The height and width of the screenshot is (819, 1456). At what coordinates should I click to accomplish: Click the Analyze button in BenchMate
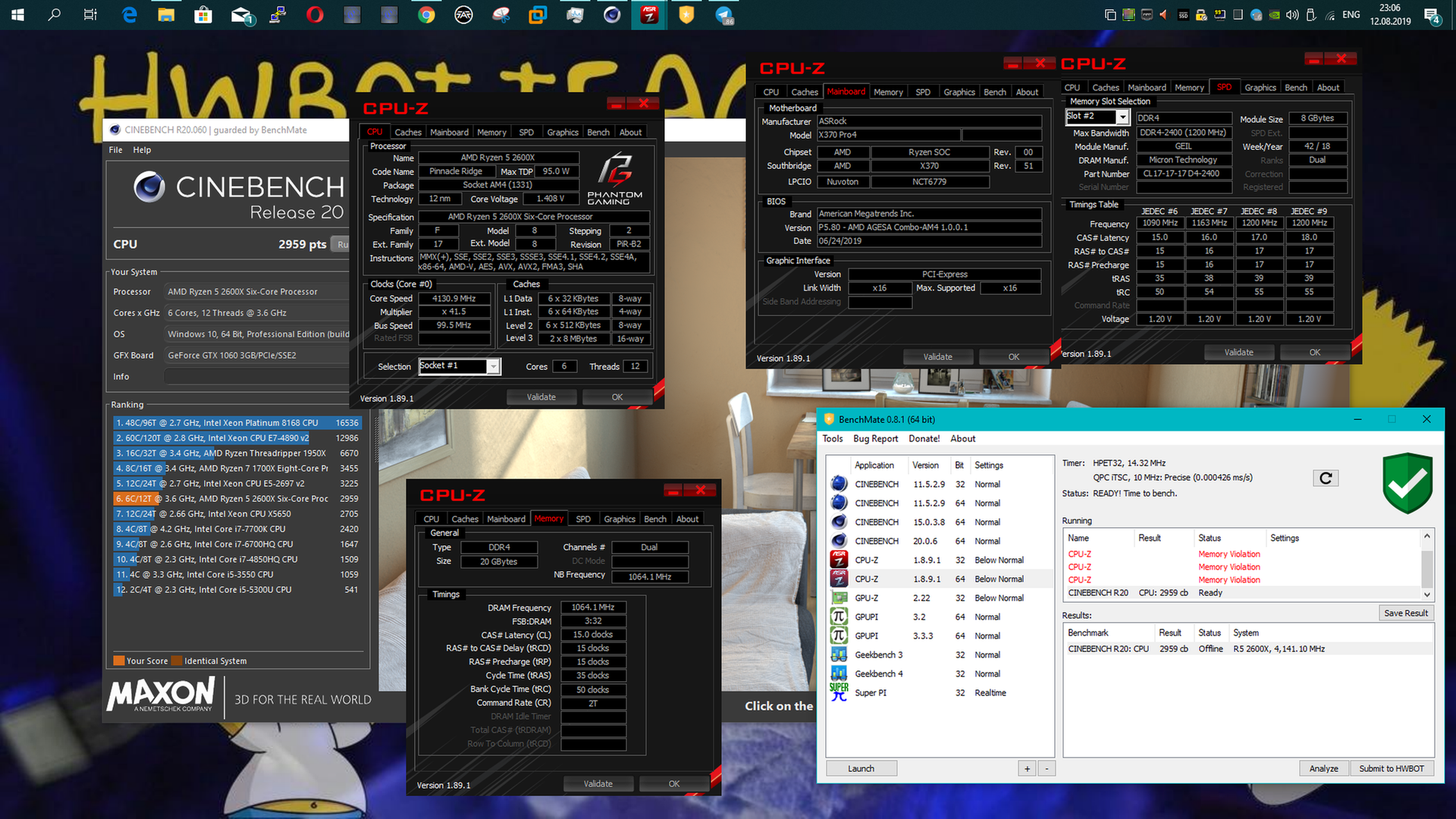[x=1323, y=768]
